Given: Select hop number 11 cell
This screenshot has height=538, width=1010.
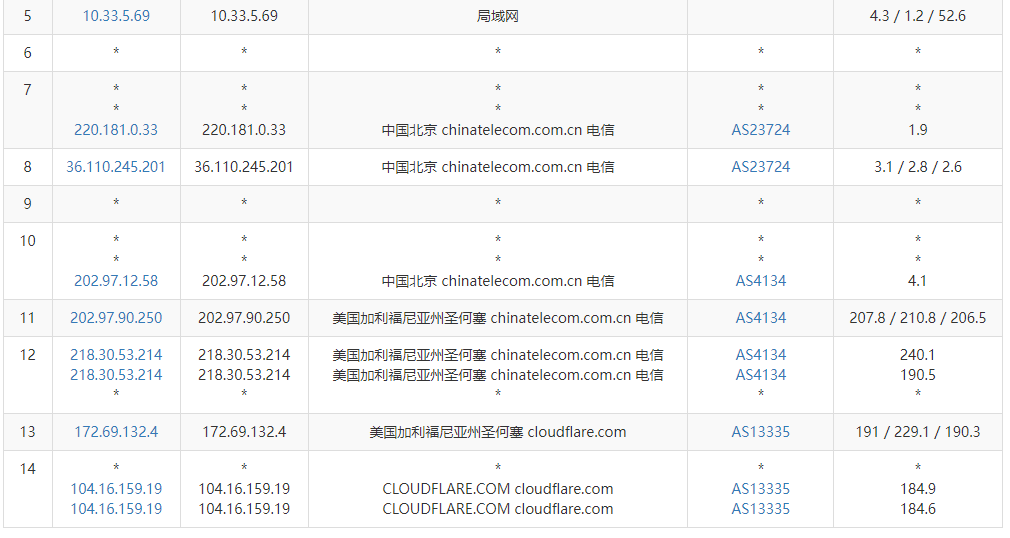Looking at the screenshot, I should click(x=28, y=318).
